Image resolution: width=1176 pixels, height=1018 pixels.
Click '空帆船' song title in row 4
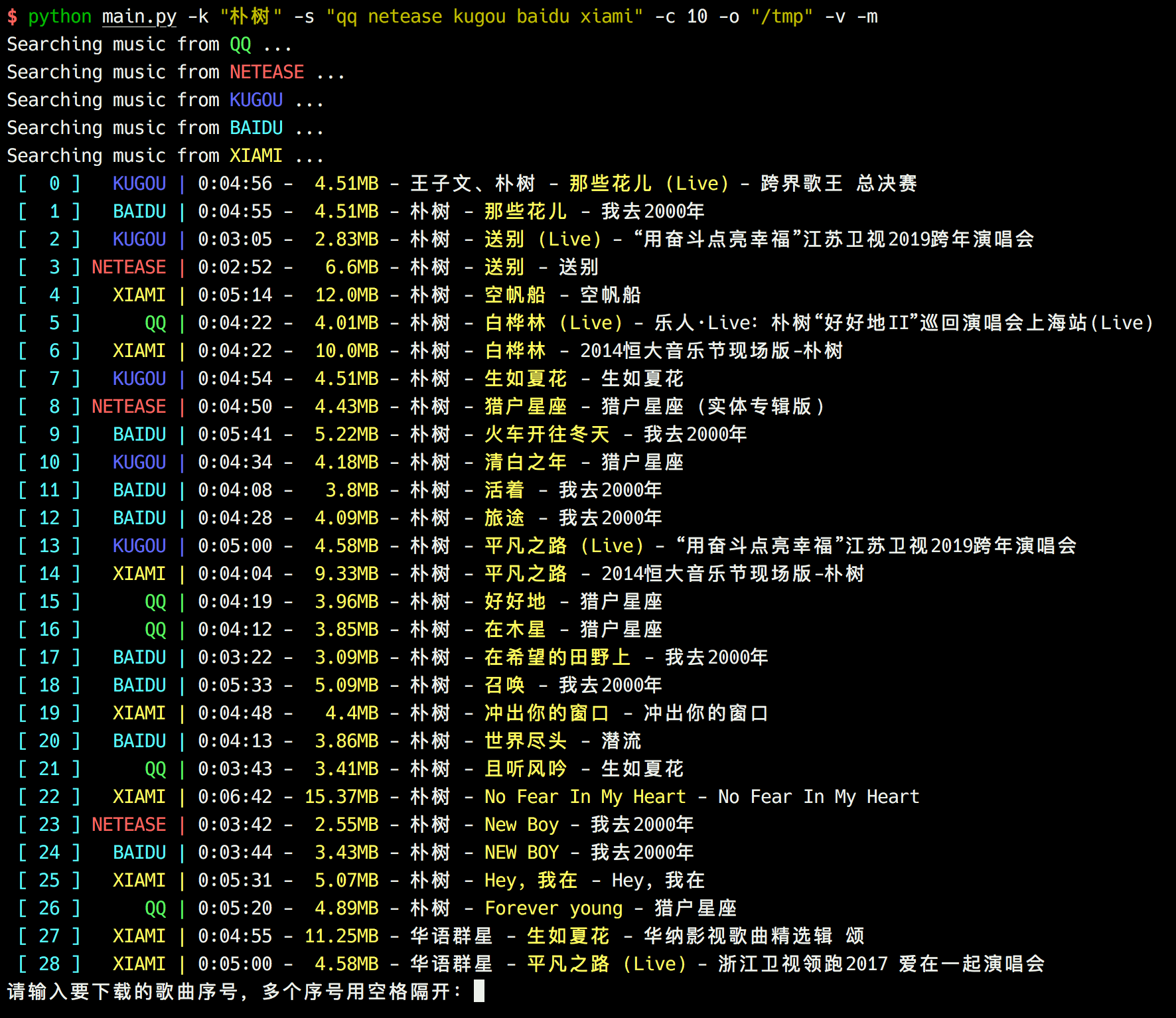(515, 295)
